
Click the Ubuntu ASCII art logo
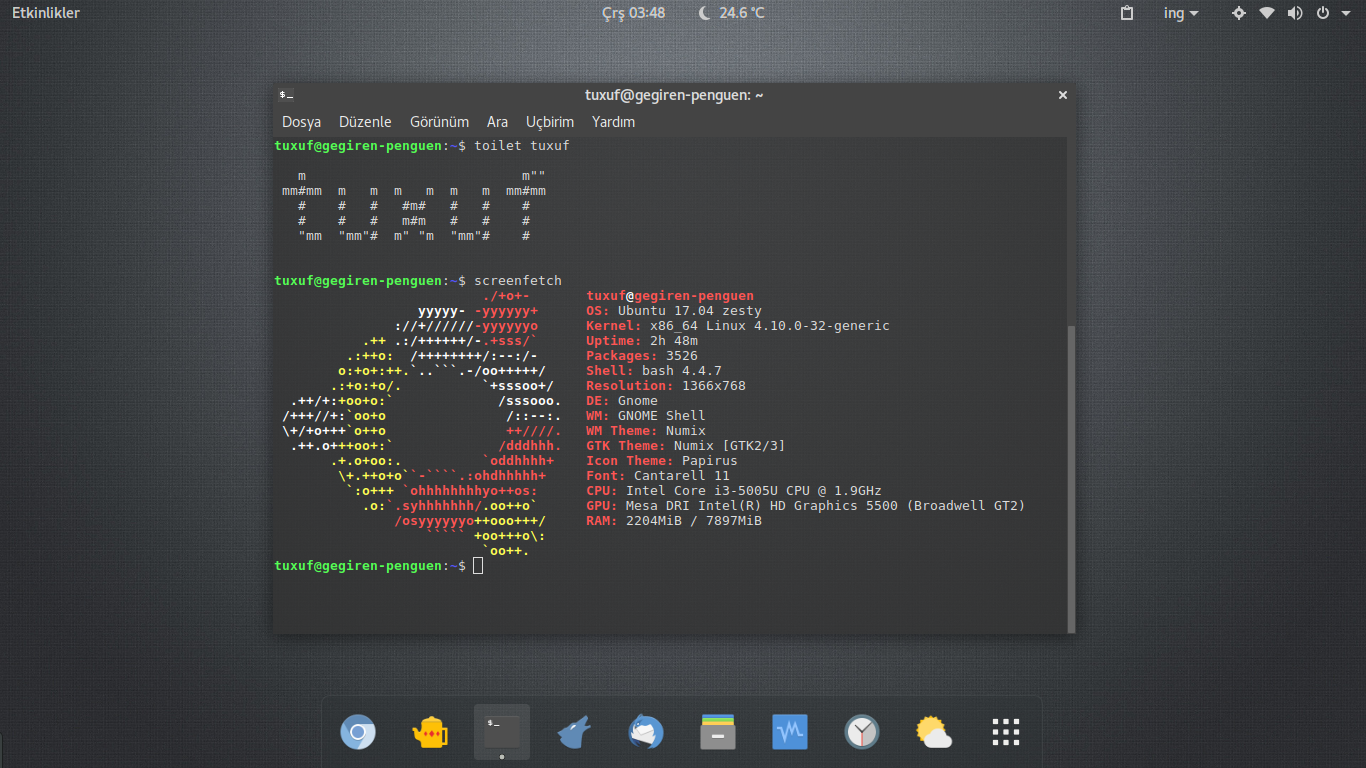[x=422, y=424]
